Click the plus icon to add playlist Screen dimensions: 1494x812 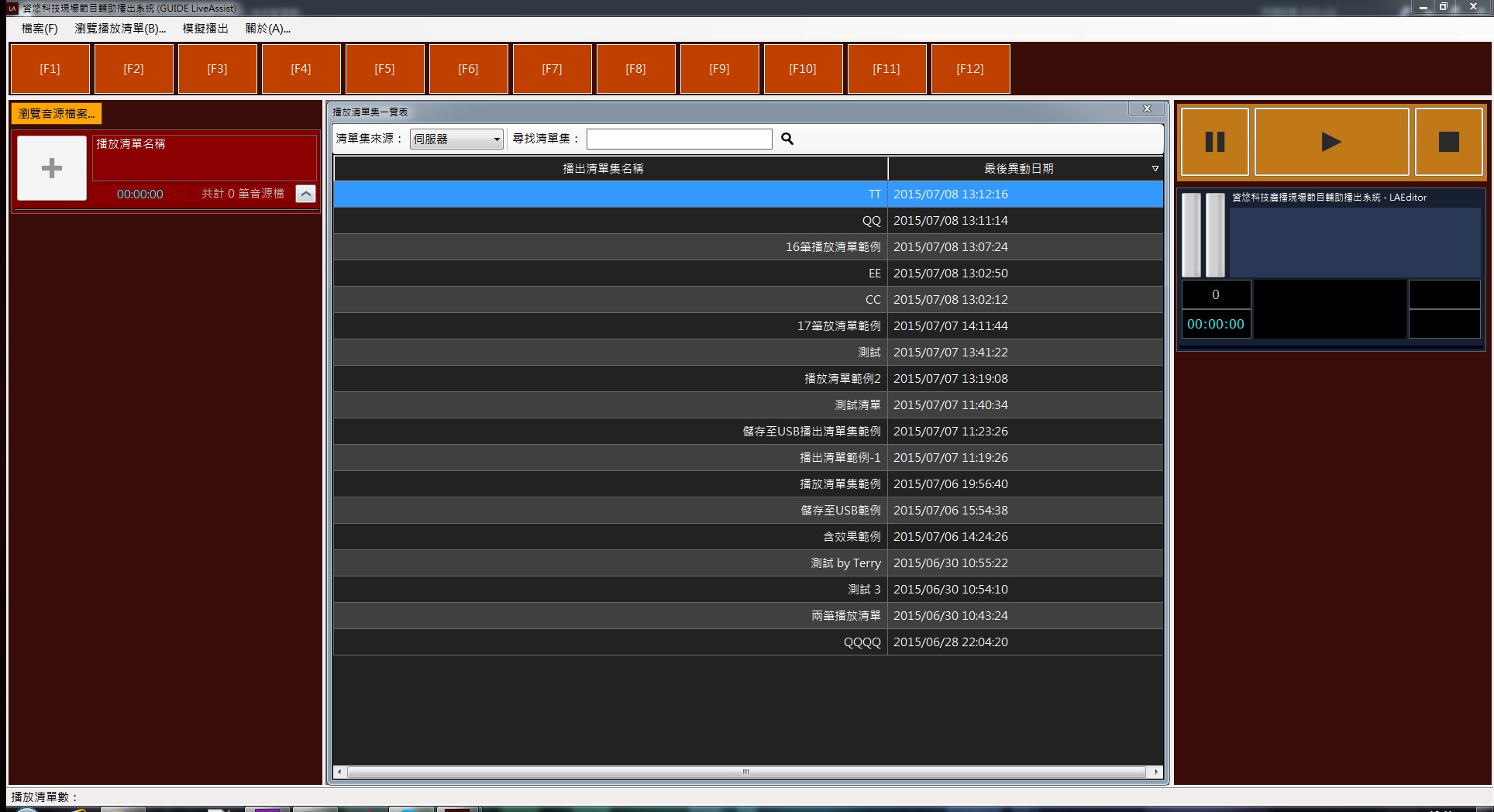(52, 168)
